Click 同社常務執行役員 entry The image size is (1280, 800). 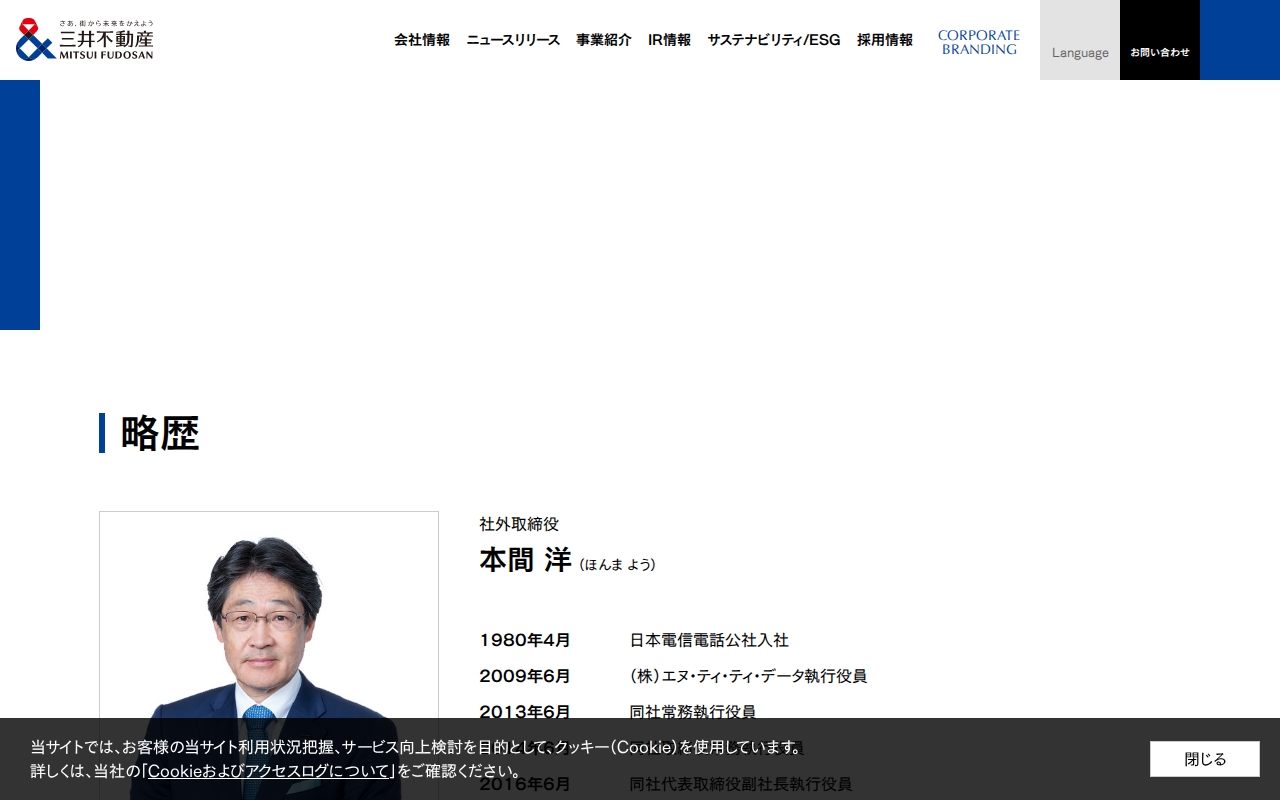tap(693, 712)
